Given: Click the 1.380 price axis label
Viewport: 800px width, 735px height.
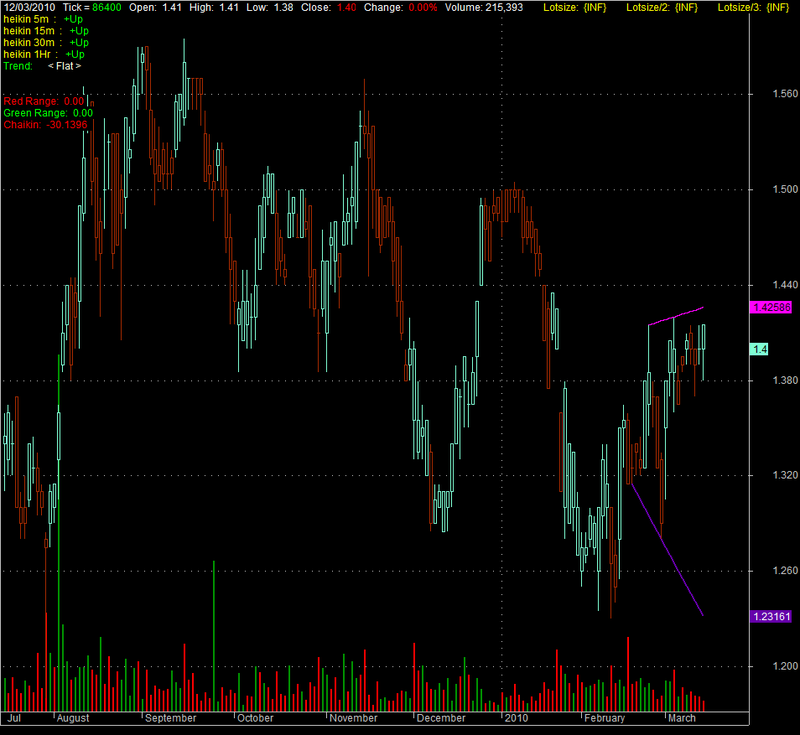Looking at the screenshot, I should click(785, 381).
